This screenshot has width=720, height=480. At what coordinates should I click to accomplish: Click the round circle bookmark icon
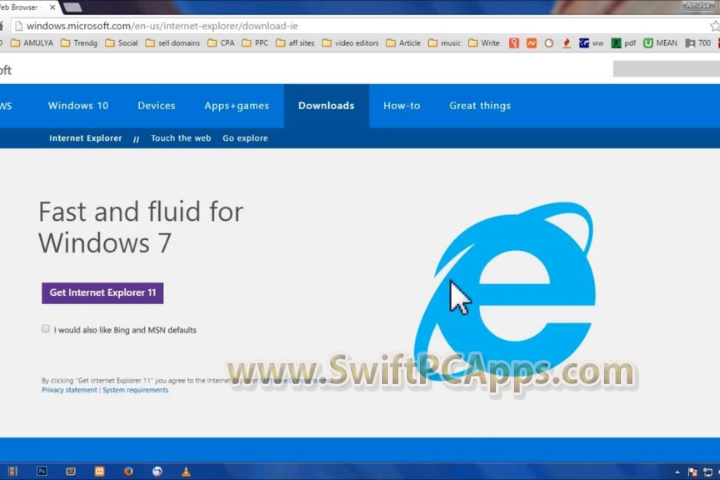pyautogui.click(x=549, y=43)
